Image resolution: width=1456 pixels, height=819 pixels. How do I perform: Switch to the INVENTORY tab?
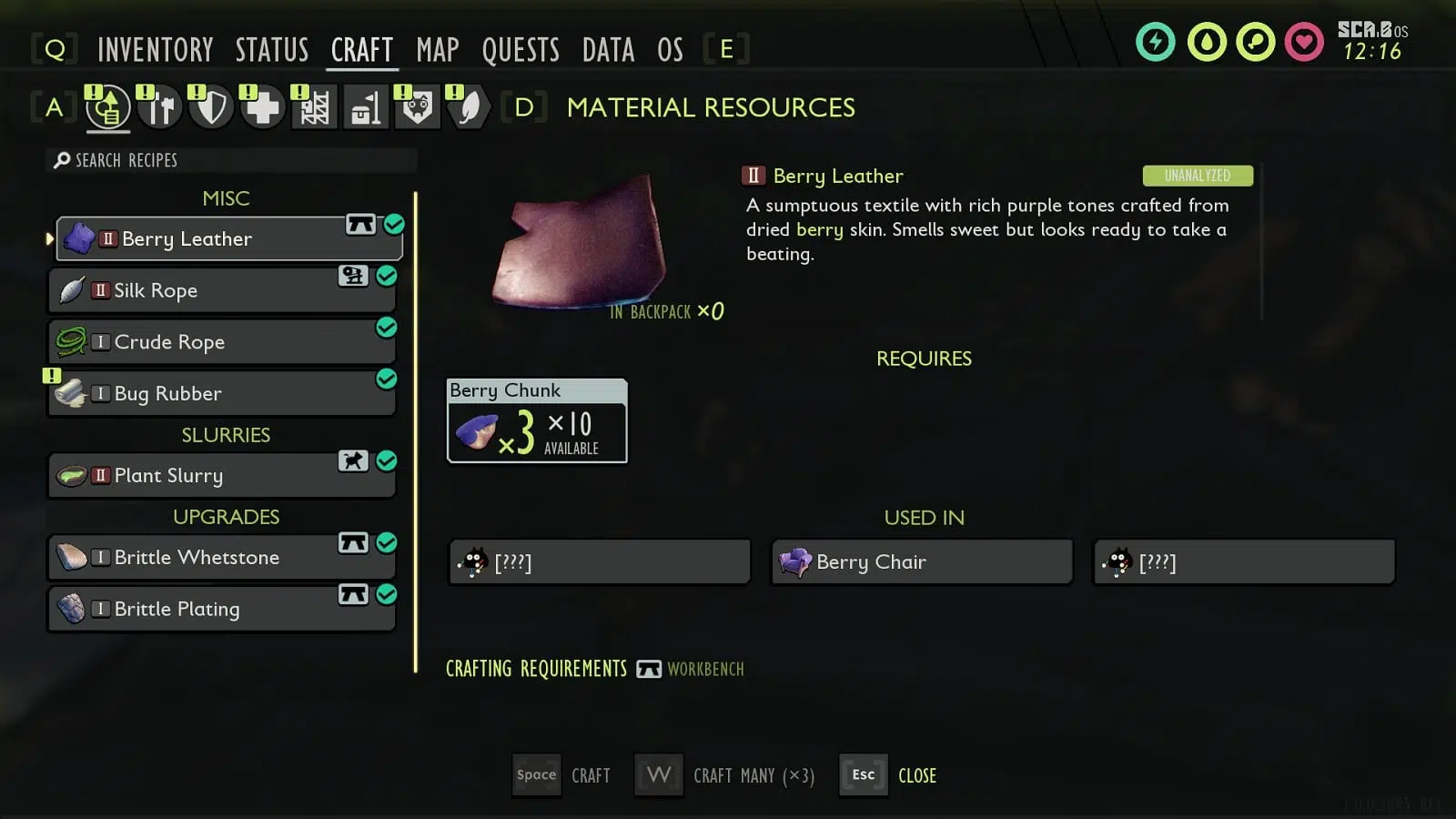(x=156, y=49)
